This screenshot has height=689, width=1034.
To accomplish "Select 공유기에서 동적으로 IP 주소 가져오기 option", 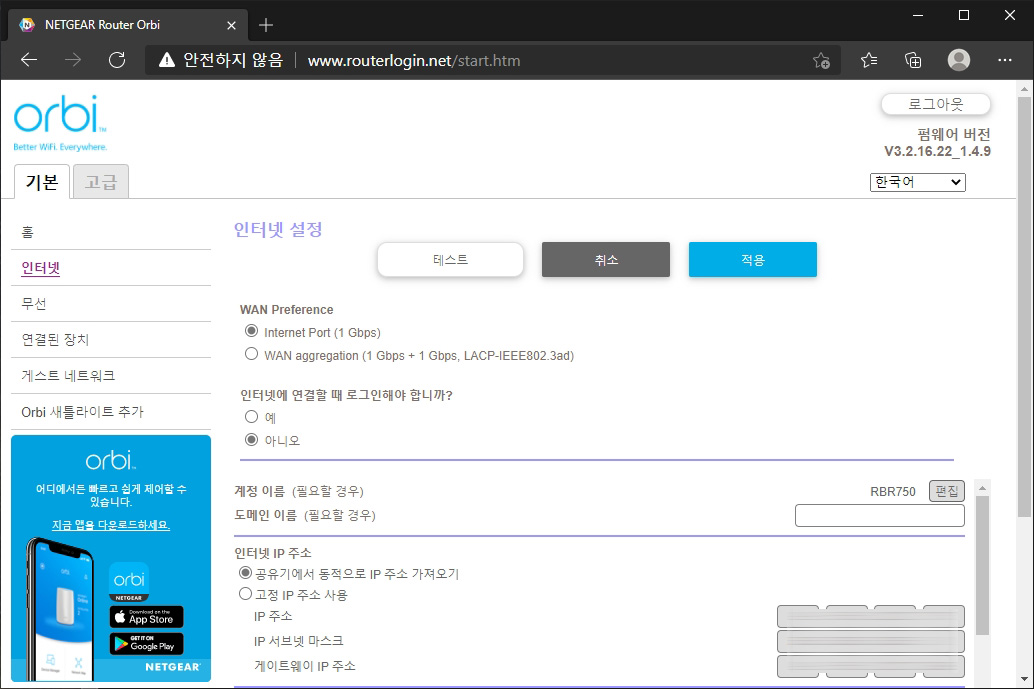I will pyautogui.click(x=245, y=572).
